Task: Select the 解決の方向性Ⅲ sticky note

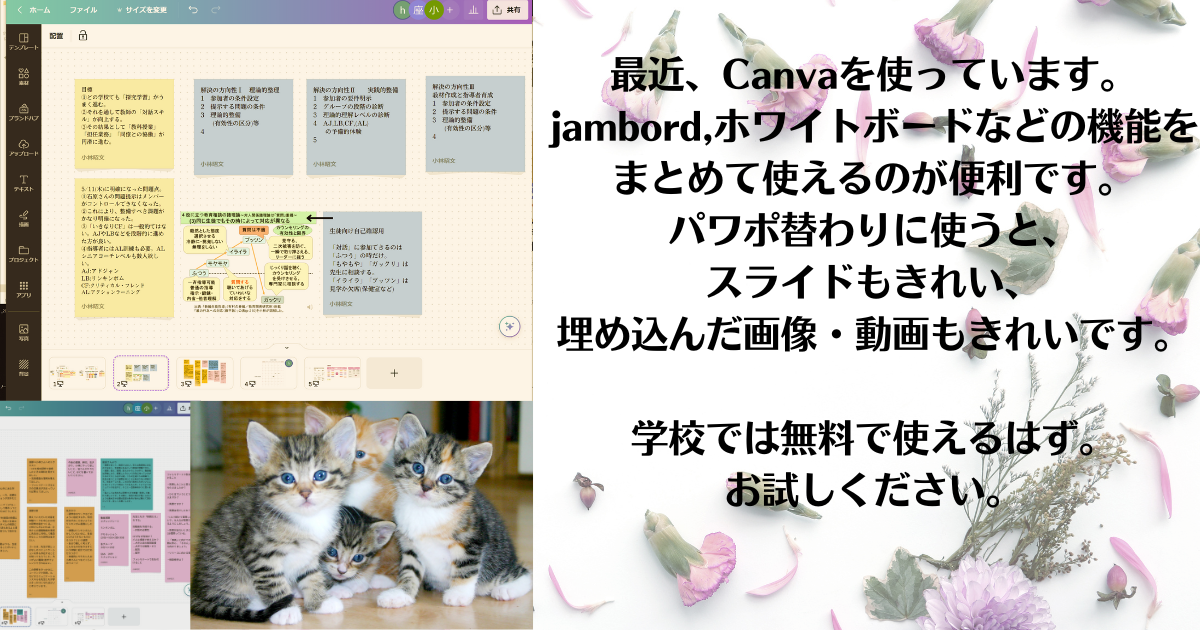Action: click(474, 122)
